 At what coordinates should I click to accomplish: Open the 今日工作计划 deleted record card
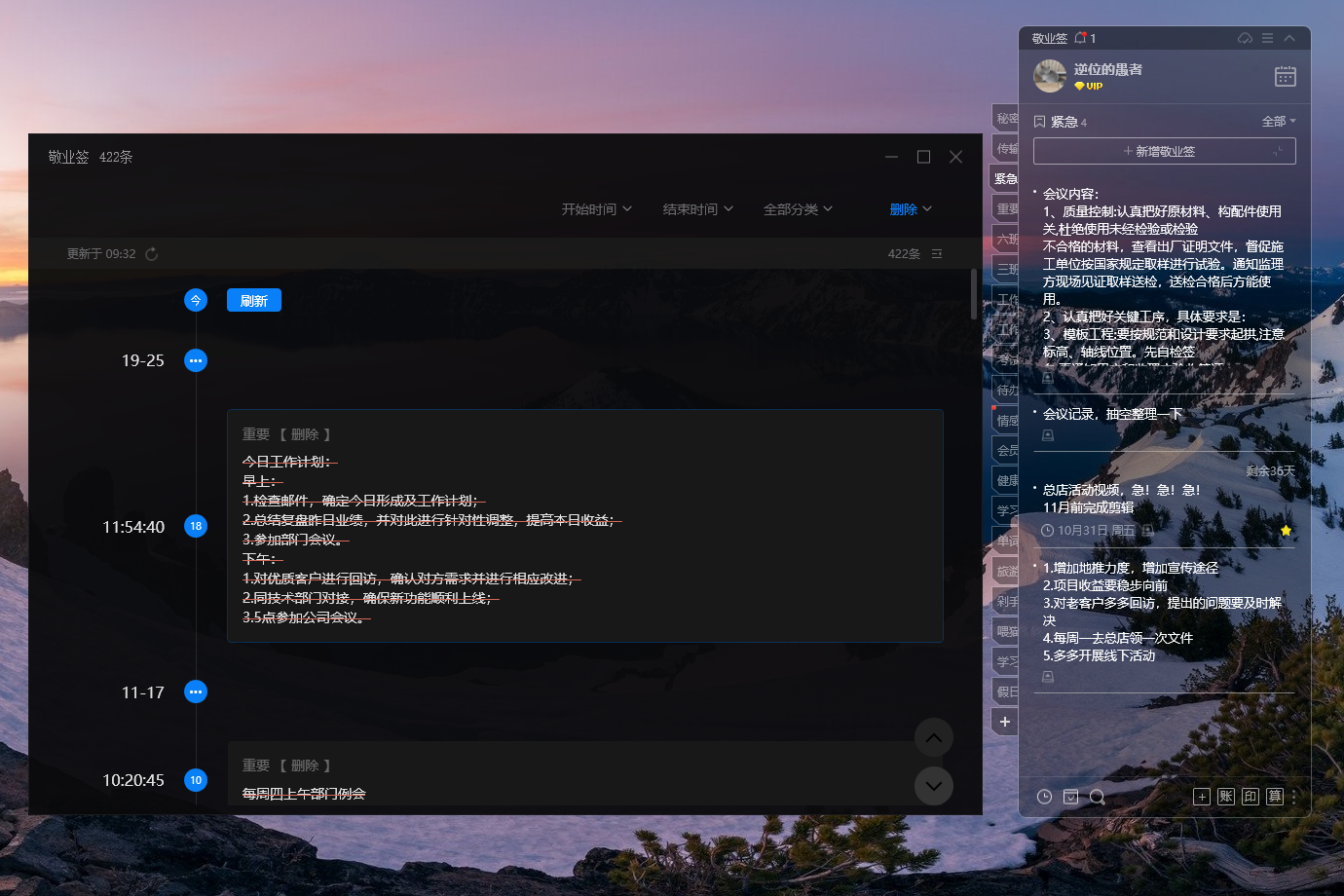[585, 526]
